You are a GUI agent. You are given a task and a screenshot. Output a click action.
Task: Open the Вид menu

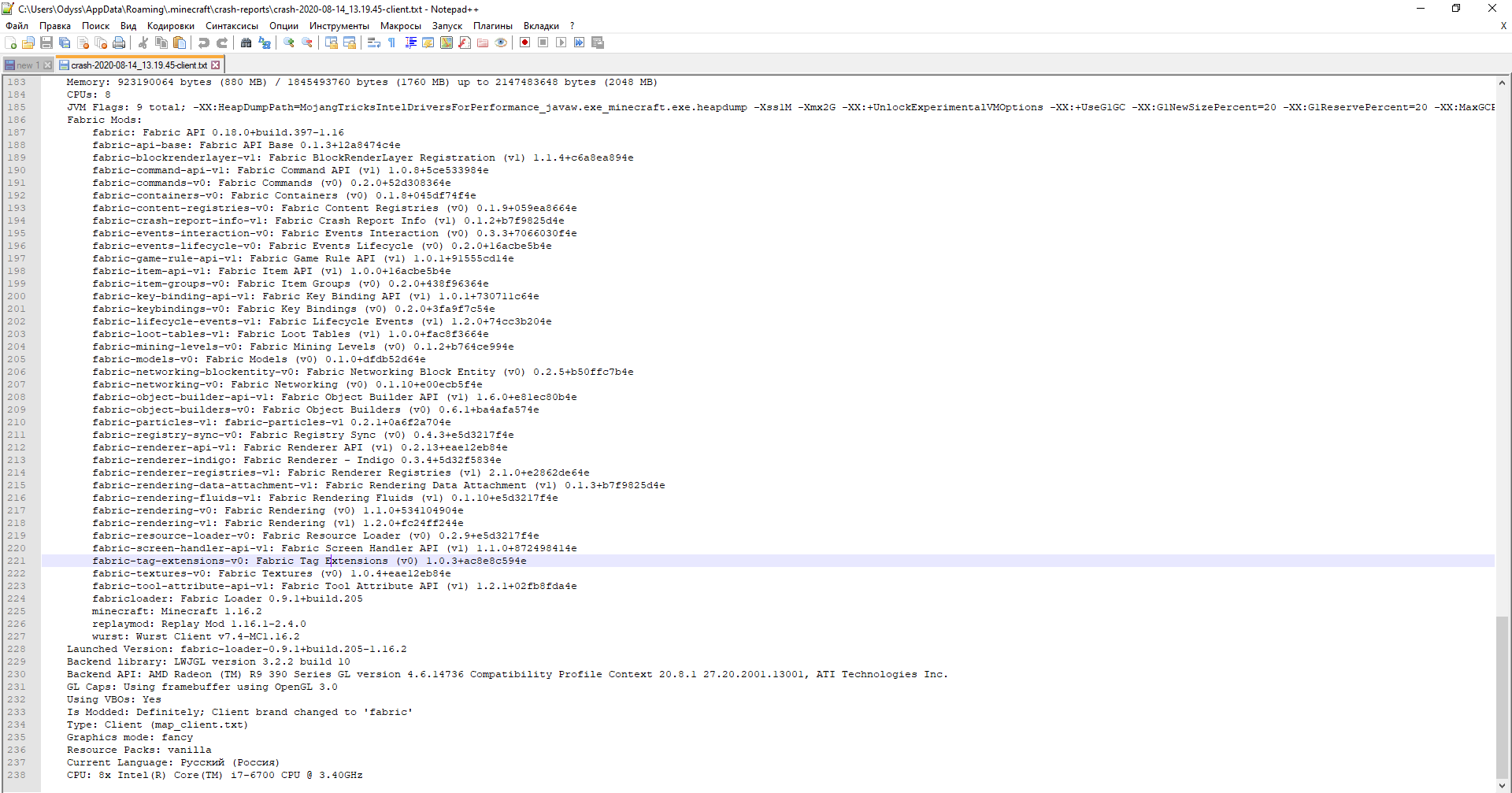(x=128, y=26)
